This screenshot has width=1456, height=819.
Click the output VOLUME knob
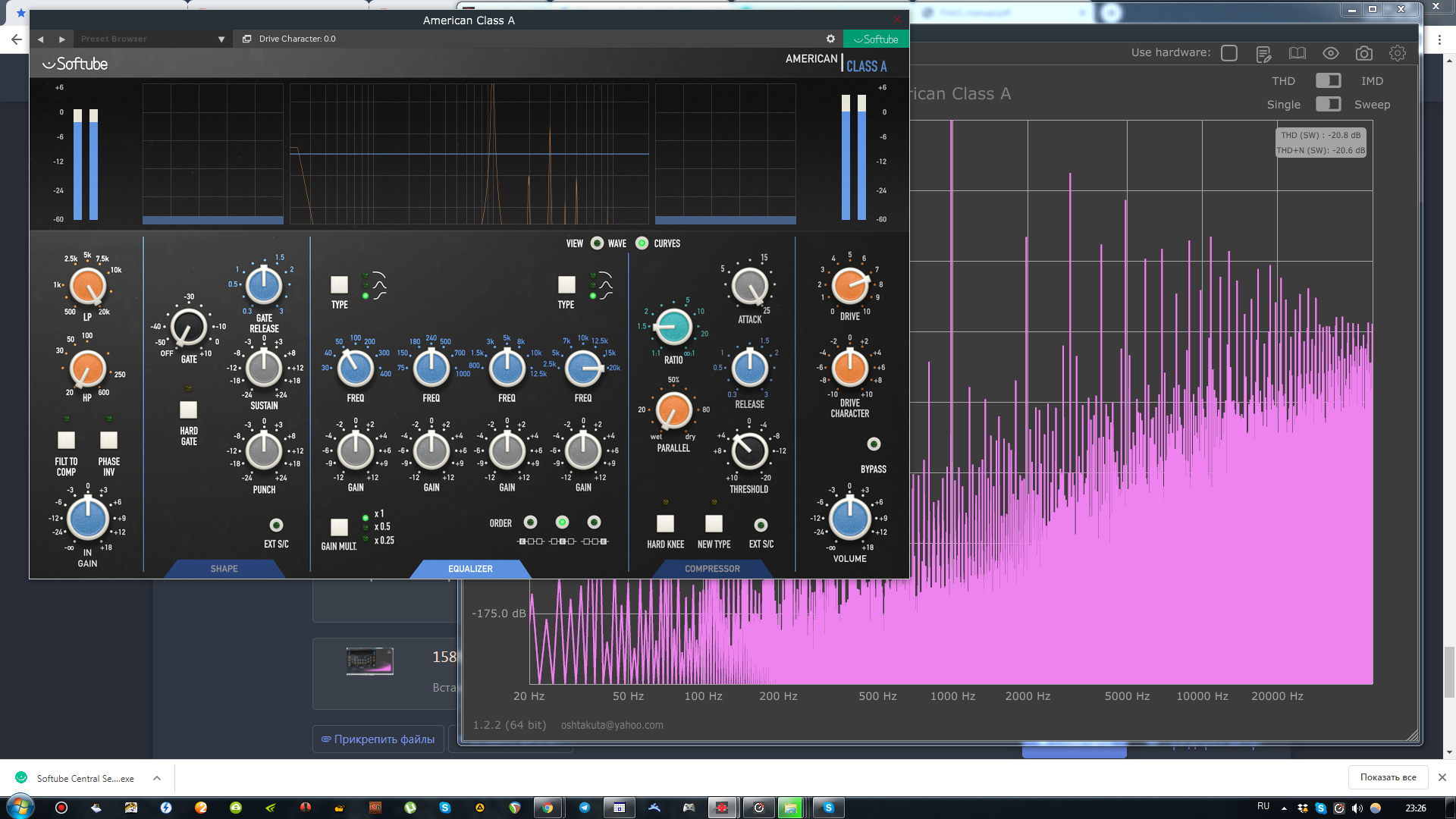point(850,518)
